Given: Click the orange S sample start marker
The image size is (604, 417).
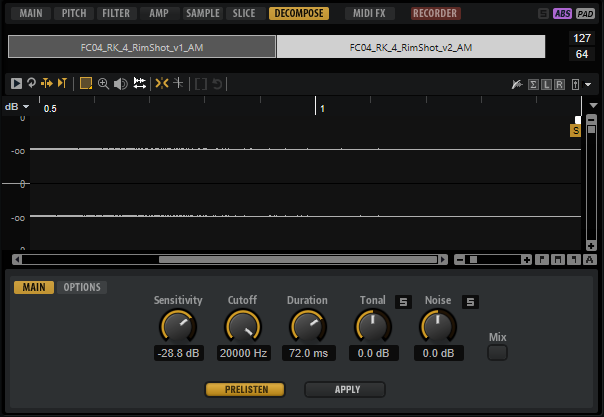Looking at the screenshot, I should (575, 131).
